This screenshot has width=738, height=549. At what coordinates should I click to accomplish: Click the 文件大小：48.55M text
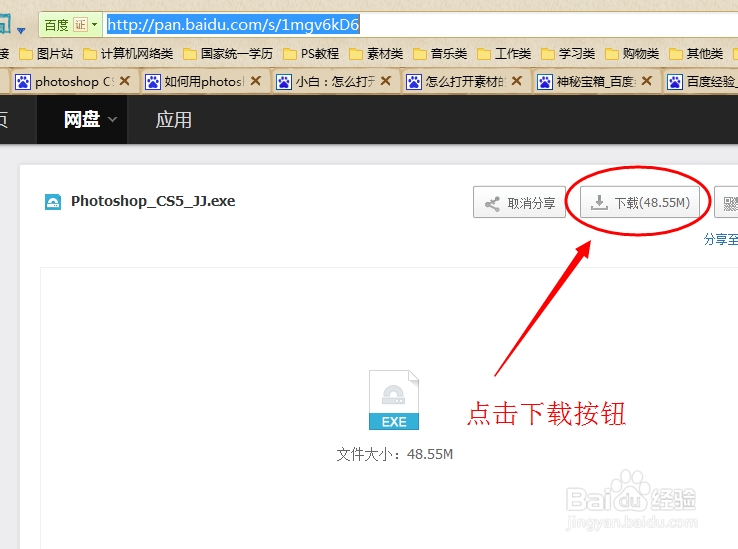394,454
